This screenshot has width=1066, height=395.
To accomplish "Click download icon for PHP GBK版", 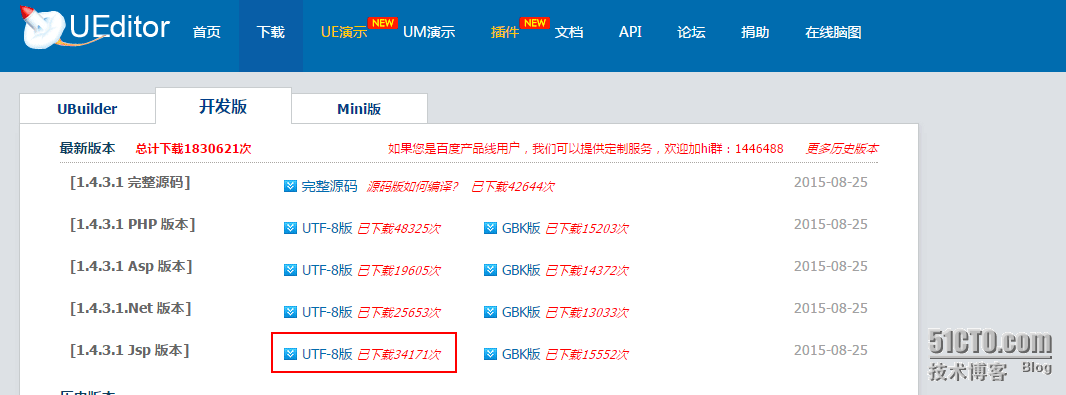I will [491, 228].
